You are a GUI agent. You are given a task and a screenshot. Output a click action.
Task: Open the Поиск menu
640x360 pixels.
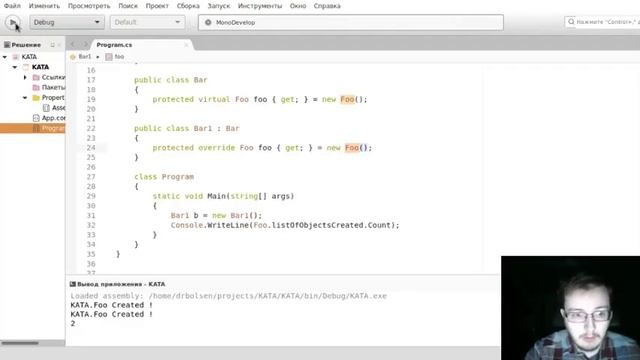click(128, 6)
